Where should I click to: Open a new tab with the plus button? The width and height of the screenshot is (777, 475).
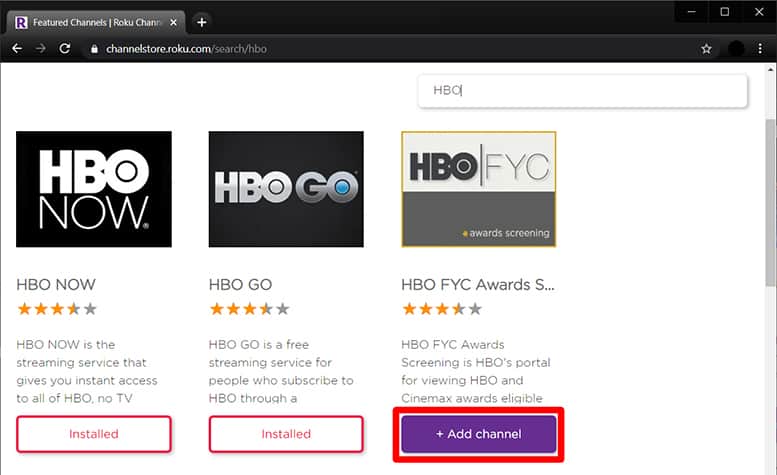coord(202,22)
